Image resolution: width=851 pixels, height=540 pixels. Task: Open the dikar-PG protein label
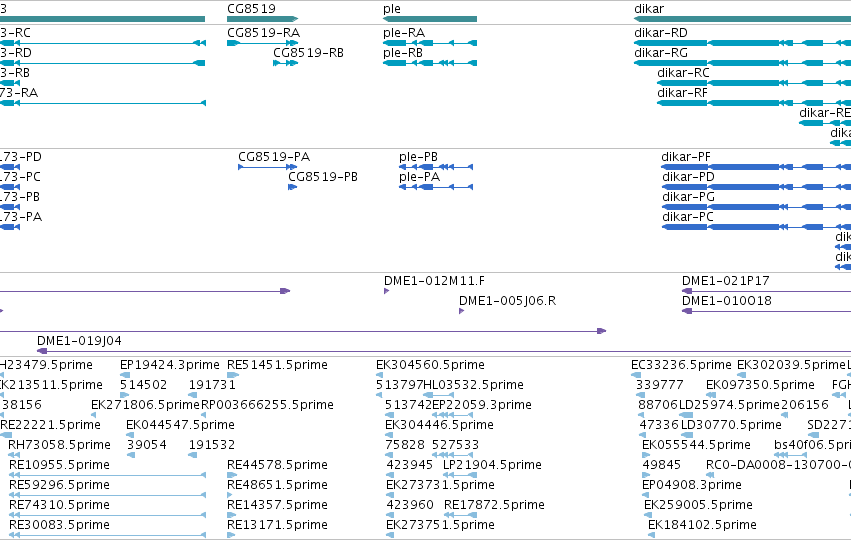688,197
